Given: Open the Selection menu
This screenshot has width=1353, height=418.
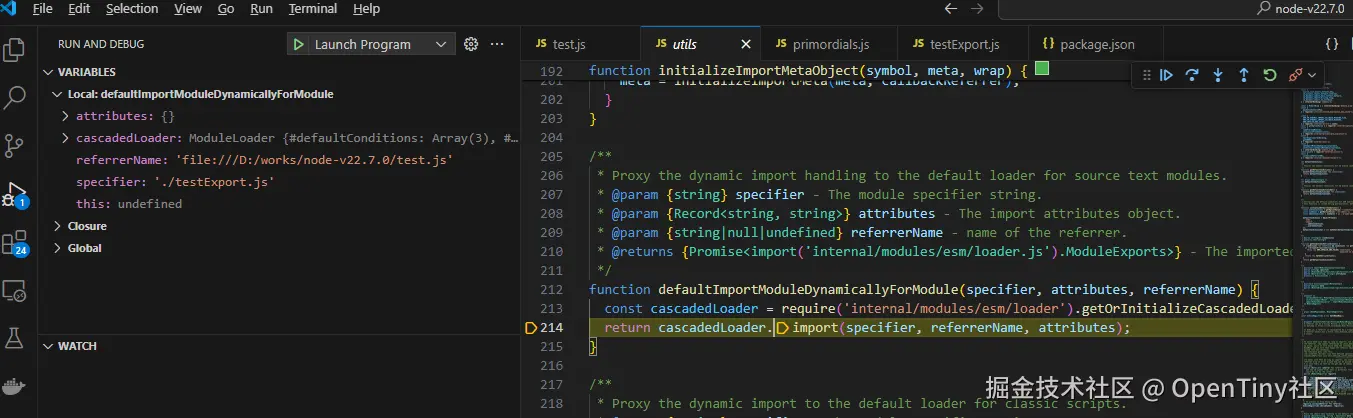Looking at the screenshot, I should pyautogui.click(x=132, y=9).
